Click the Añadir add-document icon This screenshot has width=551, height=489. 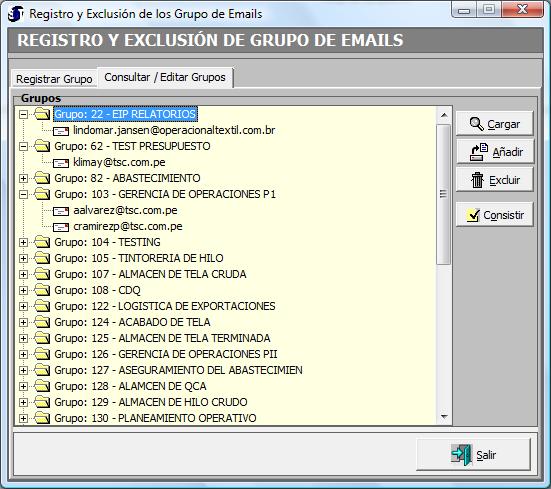coord(479,152)
